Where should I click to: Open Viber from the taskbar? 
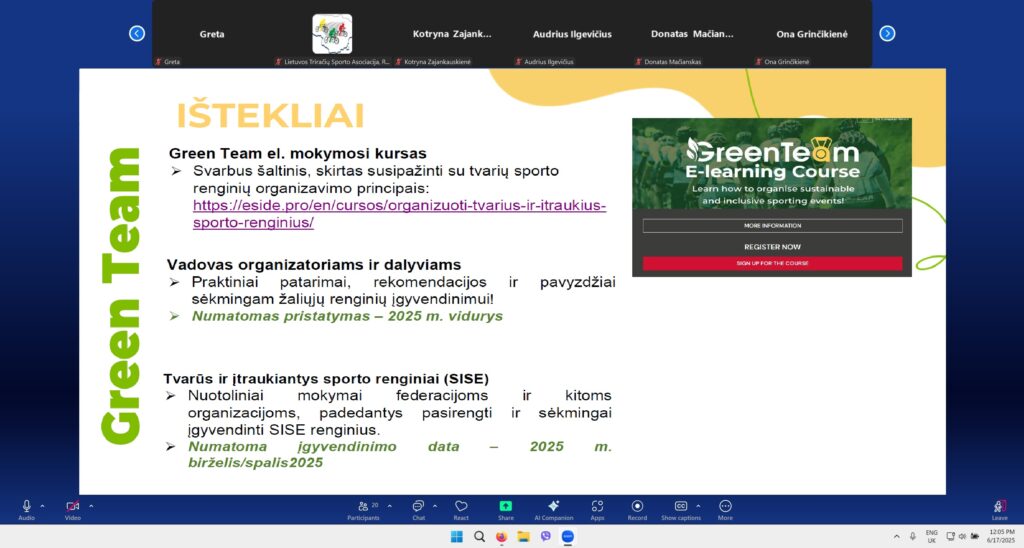(545, 537)
